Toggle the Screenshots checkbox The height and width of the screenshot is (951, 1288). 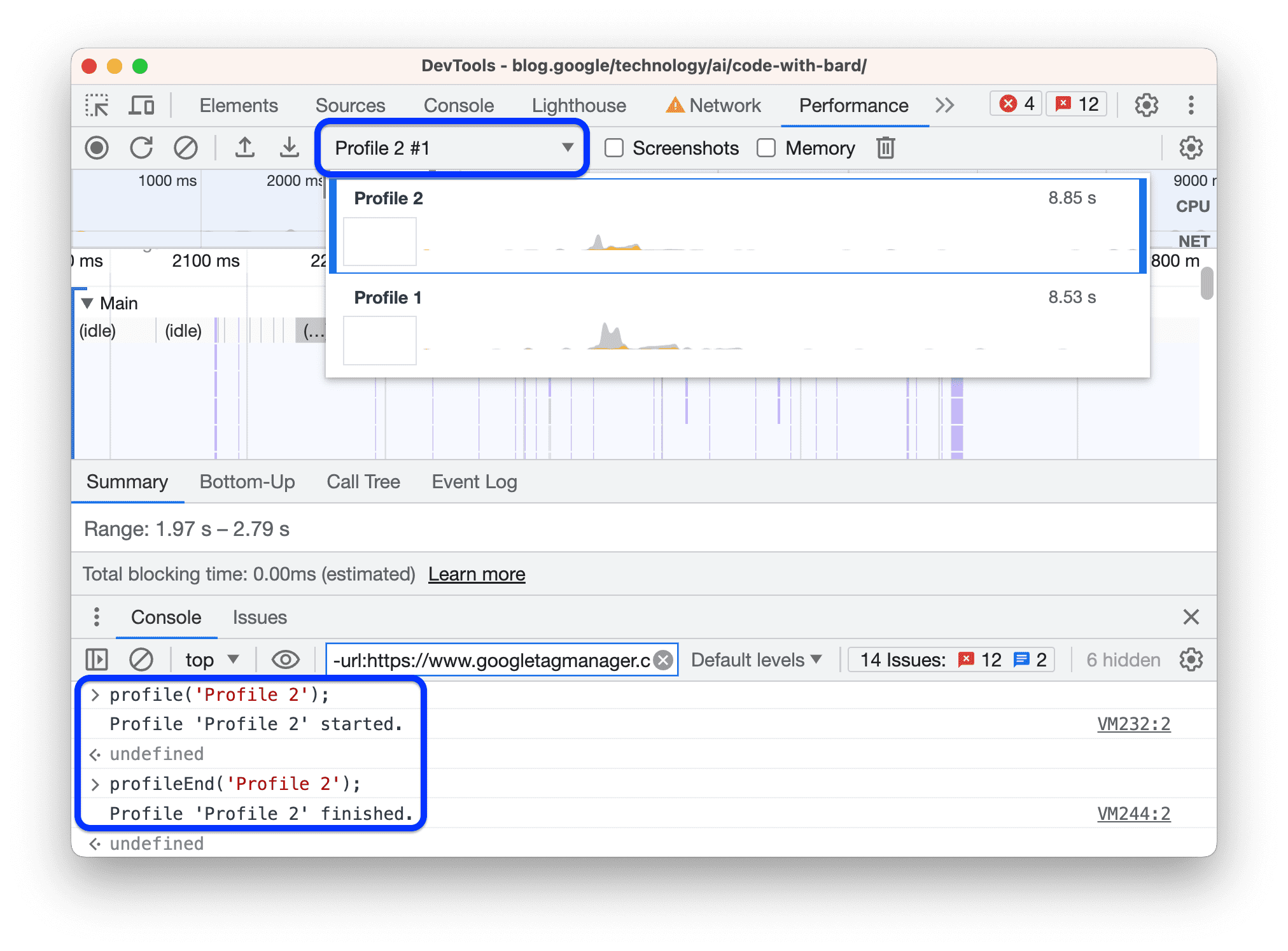click(613, 147)
